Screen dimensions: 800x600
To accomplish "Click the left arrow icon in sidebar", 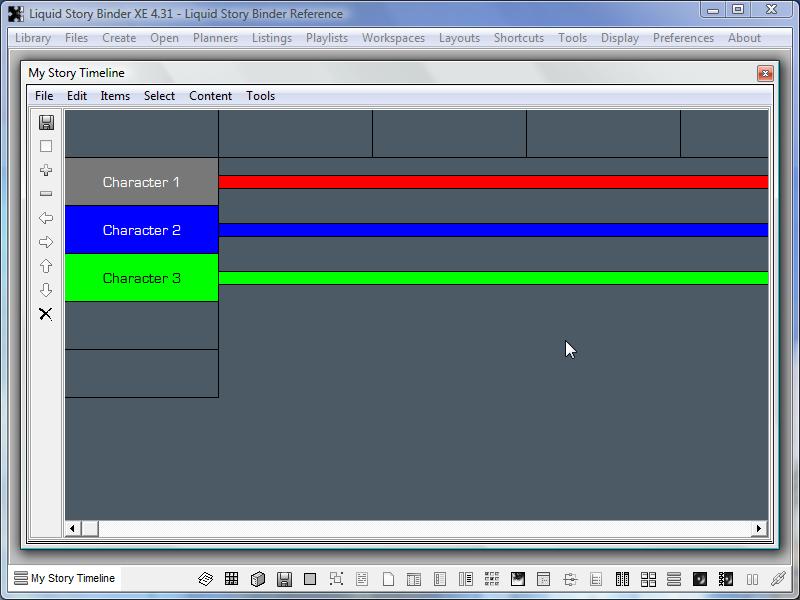I will click(x=46, y=218).
